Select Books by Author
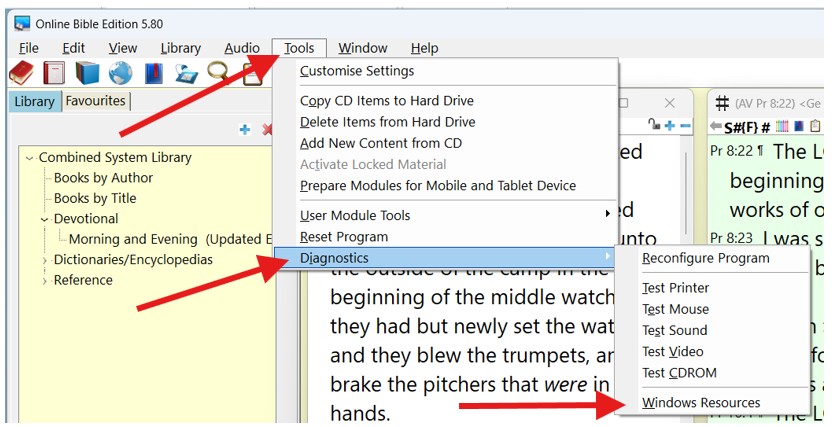This screenshot has width=832, height=427. 103,178
